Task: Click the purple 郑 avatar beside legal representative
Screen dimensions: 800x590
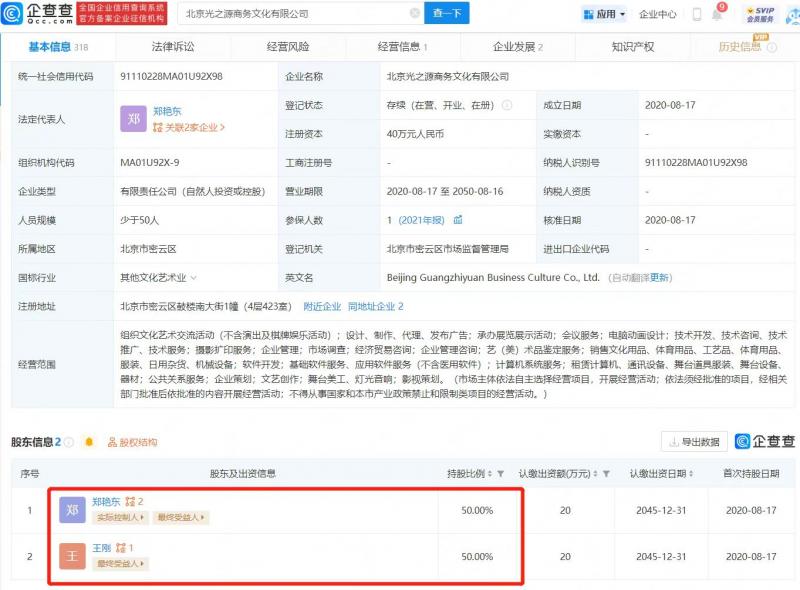Action: point(134,119)
